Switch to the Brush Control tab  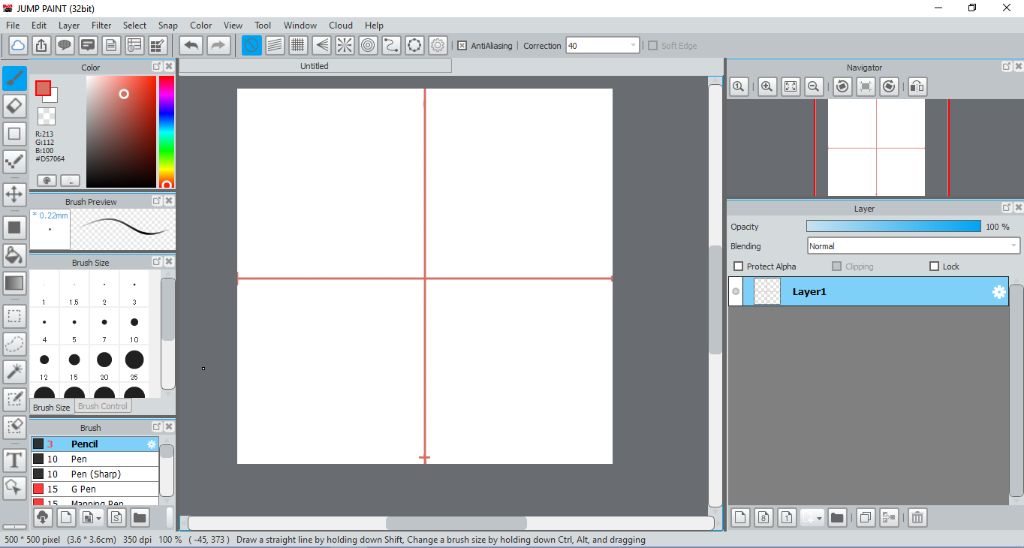point(103,406)
